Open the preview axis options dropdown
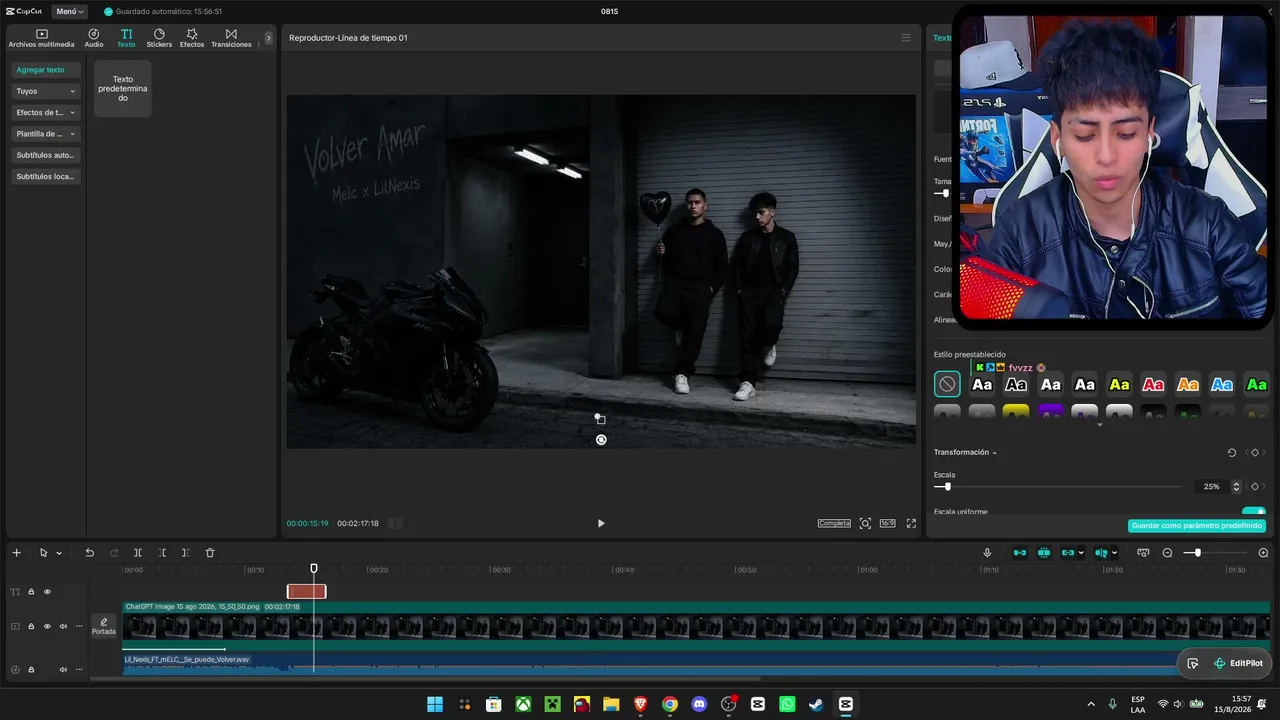Viewport: 1280px width, 720px height. pyautogui.click(x=1115, y=553)
